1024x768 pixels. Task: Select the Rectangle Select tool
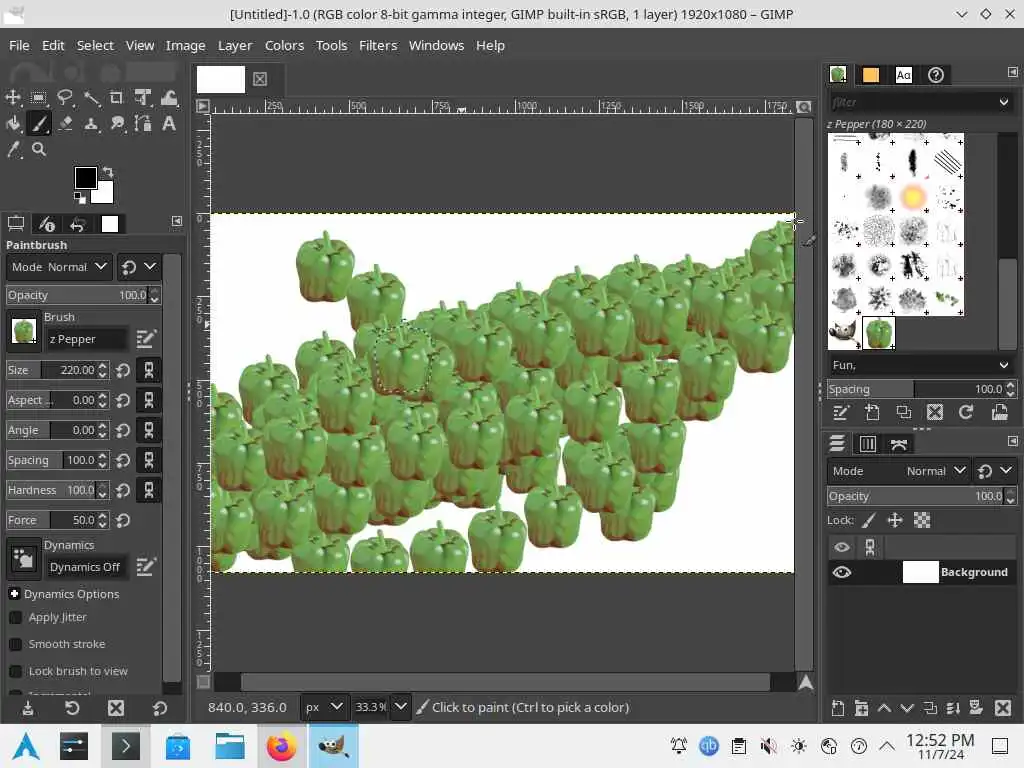click(x=39, y=98)
